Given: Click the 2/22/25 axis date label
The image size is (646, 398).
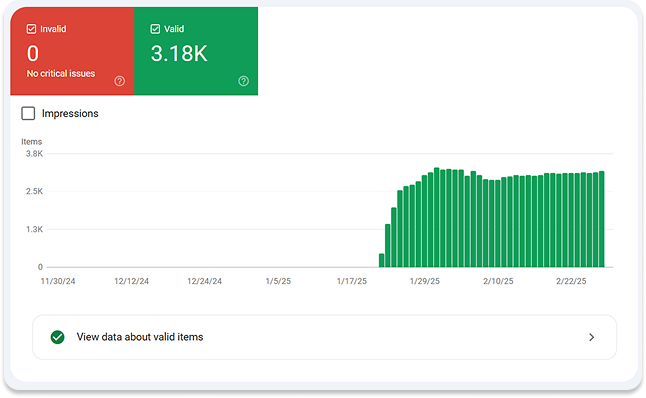Looking at the screenshot, I should point(571,281).
